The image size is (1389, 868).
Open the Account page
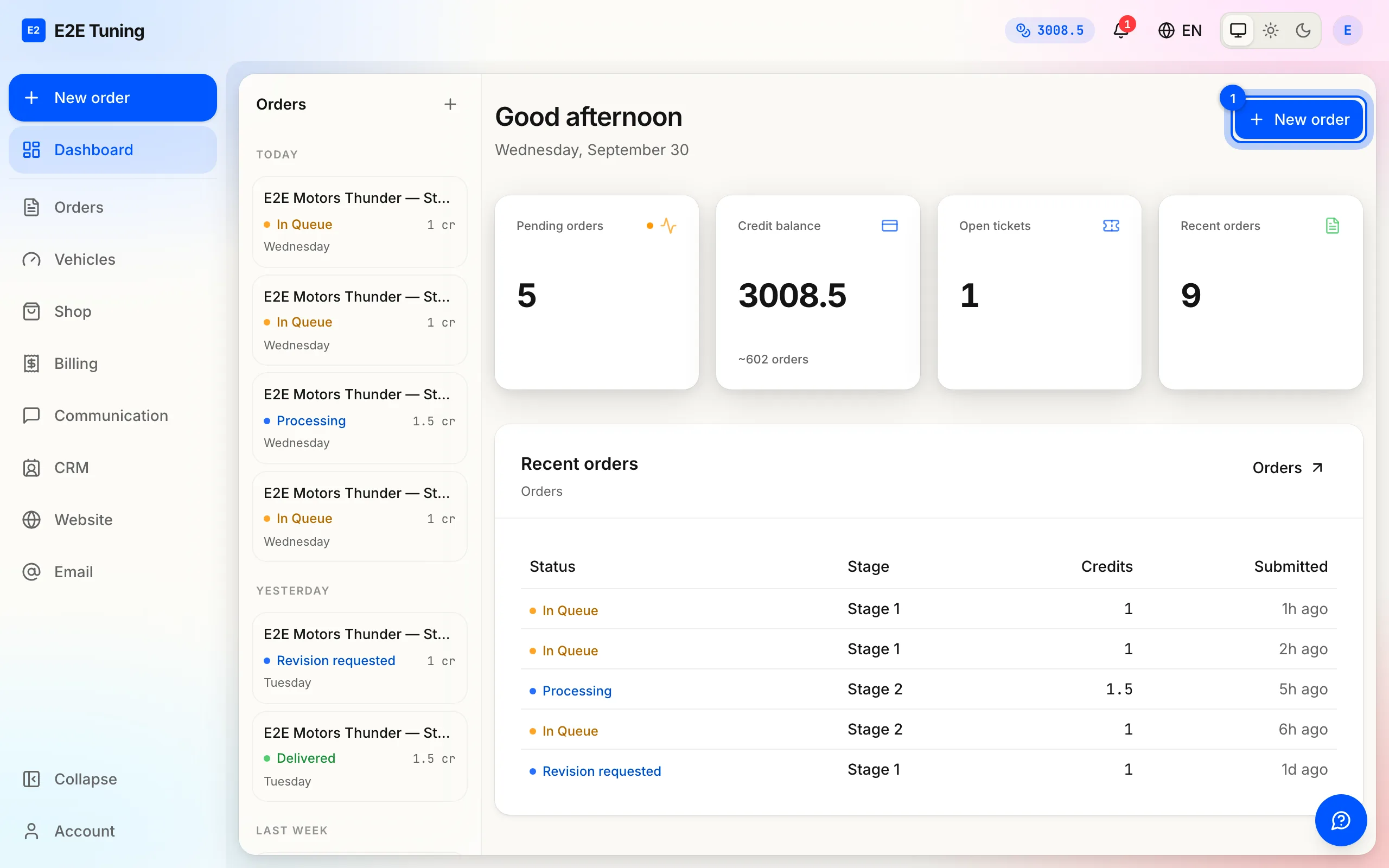tap(112, 831)
